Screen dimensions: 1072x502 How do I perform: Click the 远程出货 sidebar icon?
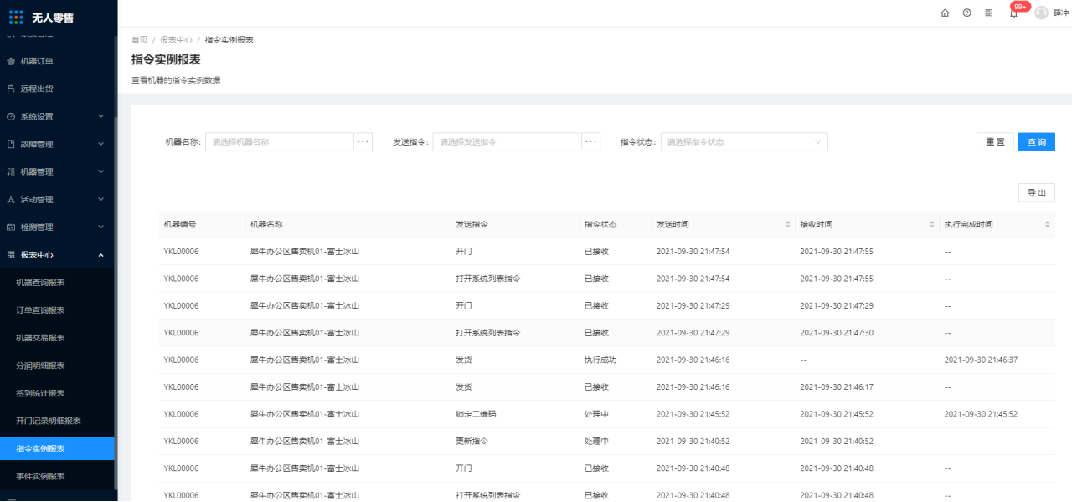tap(10, 89)
